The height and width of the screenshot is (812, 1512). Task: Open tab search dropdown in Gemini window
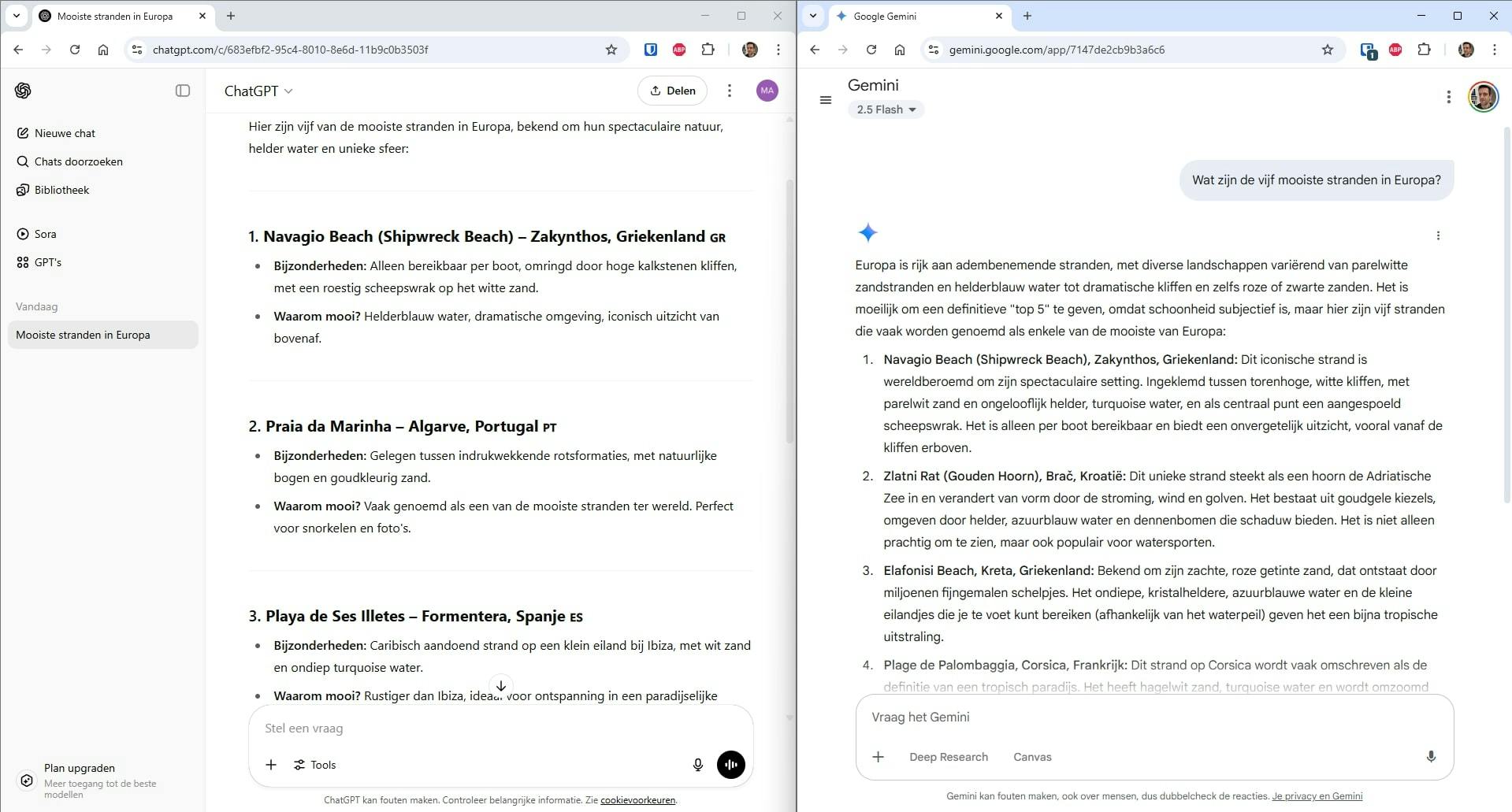coord(813,16)
